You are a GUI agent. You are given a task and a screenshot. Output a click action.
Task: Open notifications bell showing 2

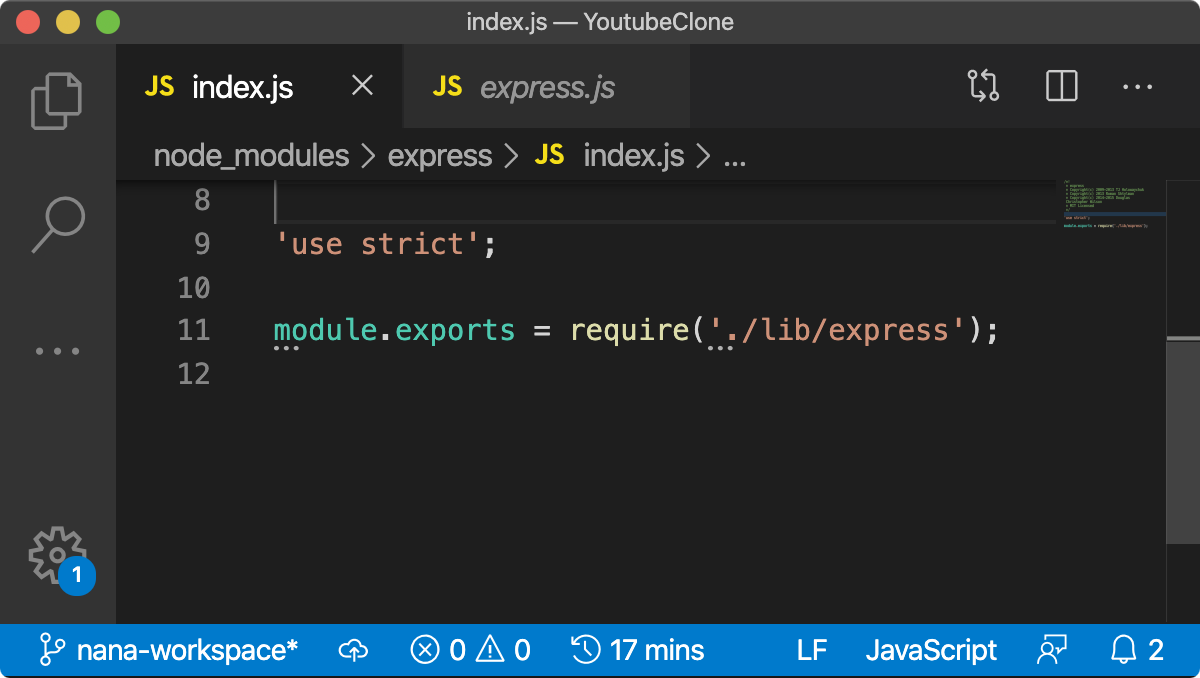pyautogui.click(x=1138, y=650)
